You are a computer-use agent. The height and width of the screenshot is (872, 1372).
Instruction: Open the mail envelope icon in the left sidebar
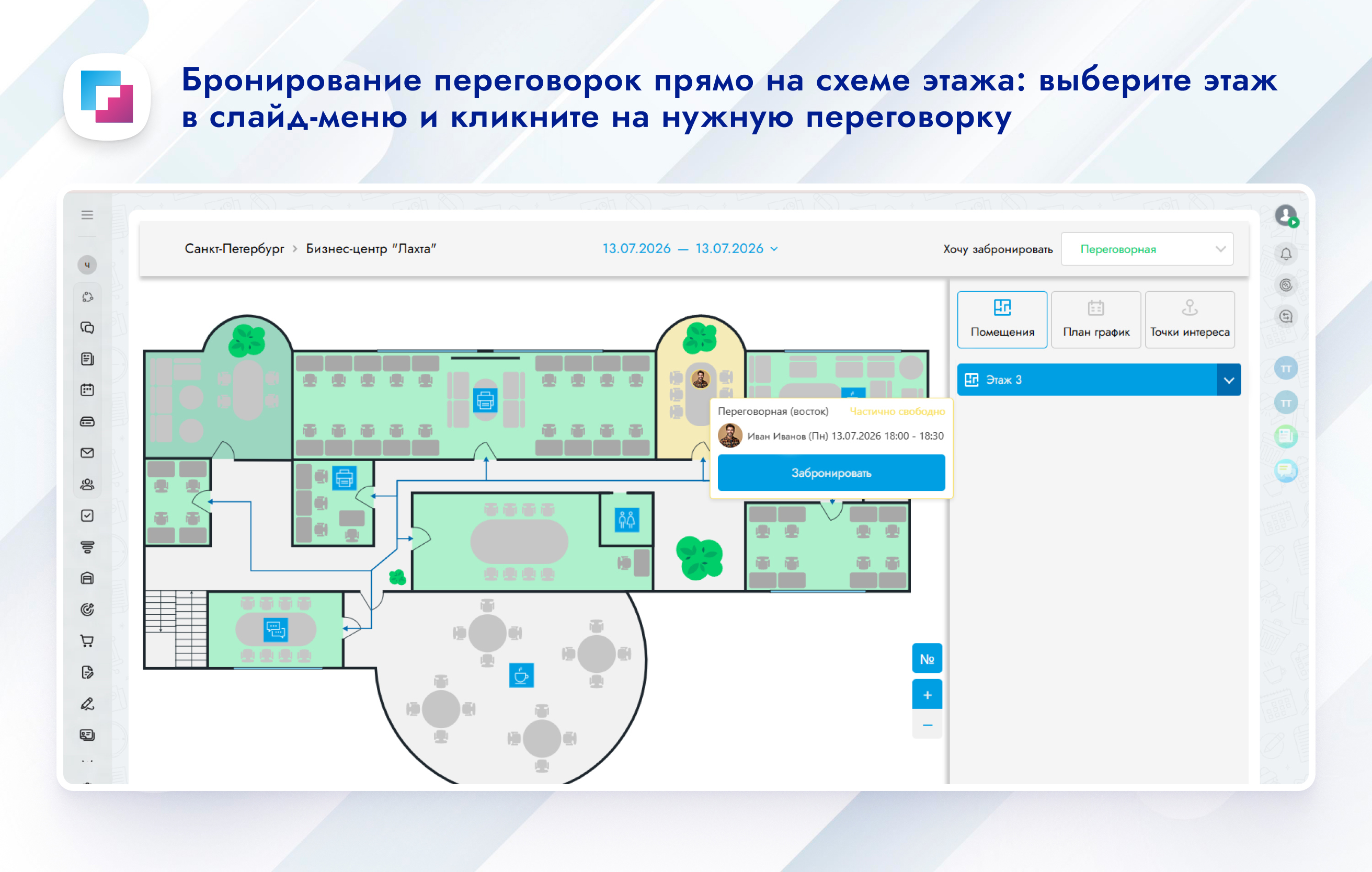87,453
